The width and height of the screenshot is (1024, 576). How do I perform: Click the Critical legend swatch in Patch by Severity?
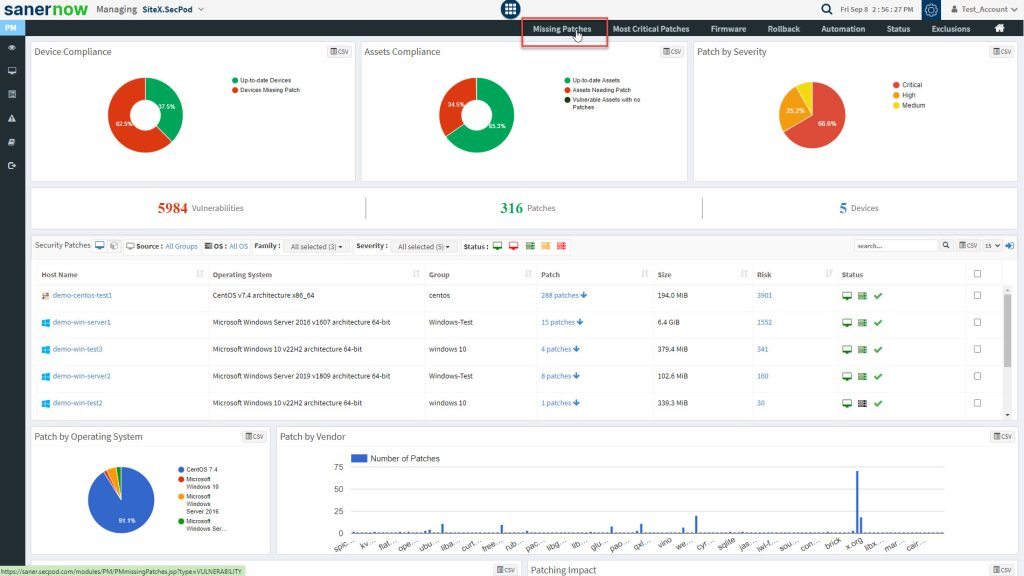coord(896,85)
